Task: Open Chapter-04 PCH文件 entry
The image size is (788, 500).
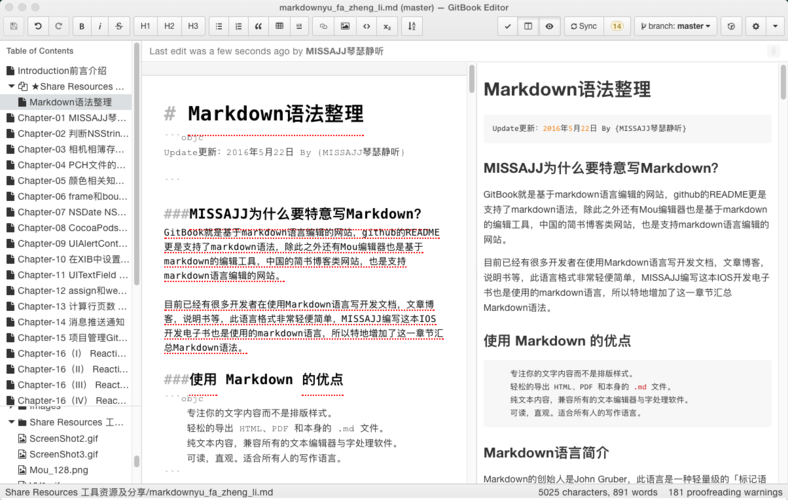Action: point(66,165)
